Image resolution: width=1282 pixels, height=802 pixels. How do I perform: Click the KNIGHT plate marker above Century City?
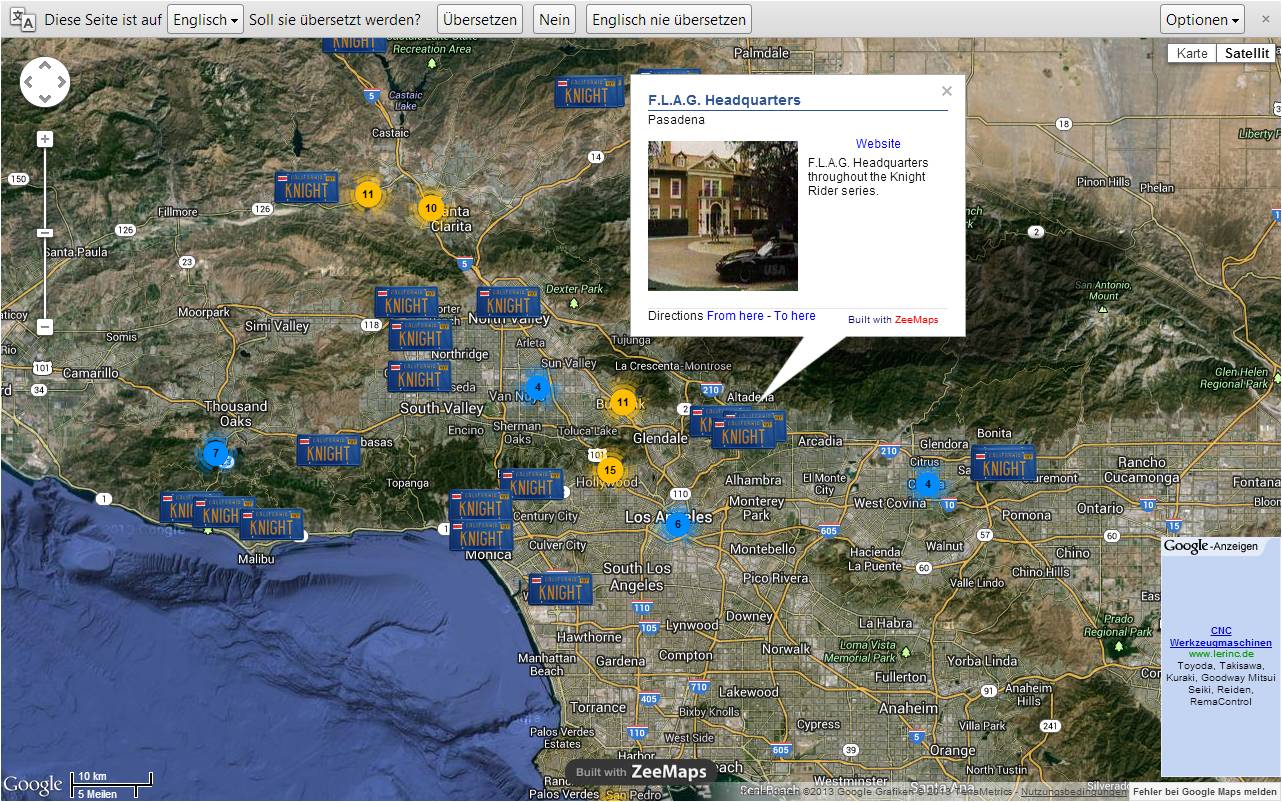point(531,484)
